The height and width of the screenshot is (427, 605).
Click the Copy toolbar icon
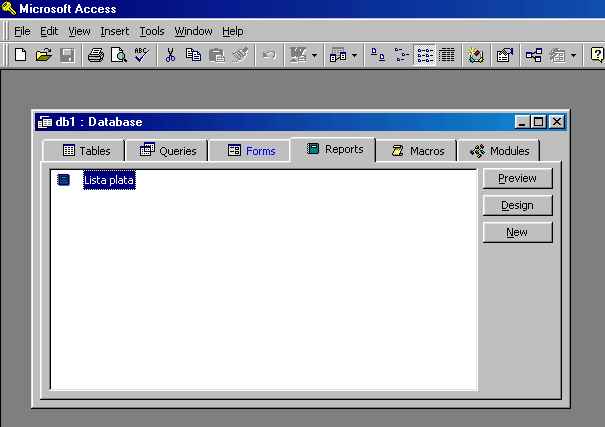click(x=193, y=56)
